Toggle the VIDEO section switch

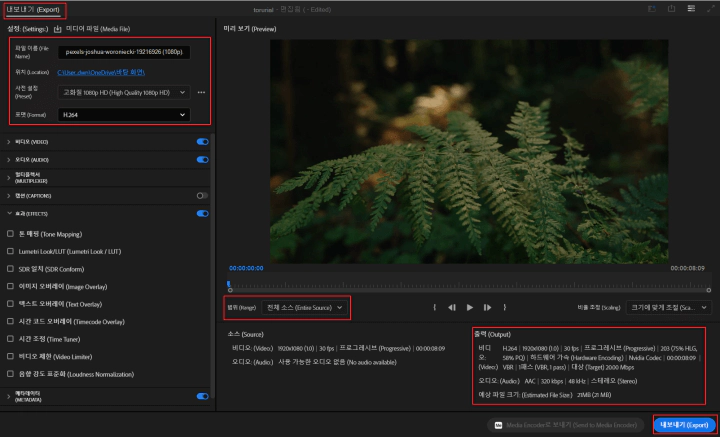tap(202, 142)
